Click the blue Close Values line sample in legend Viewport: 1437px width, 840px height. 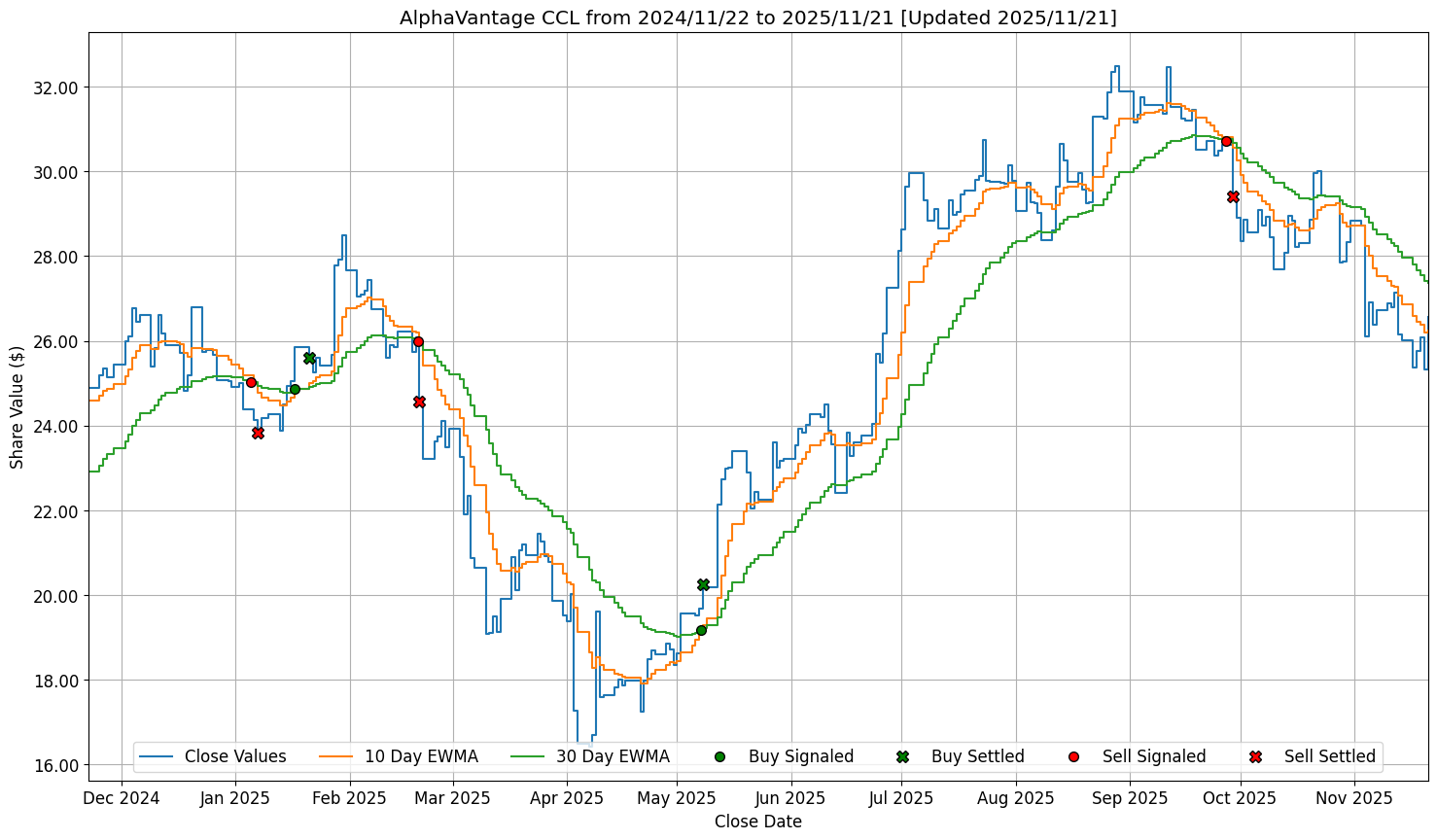click(x=156, y=756)
